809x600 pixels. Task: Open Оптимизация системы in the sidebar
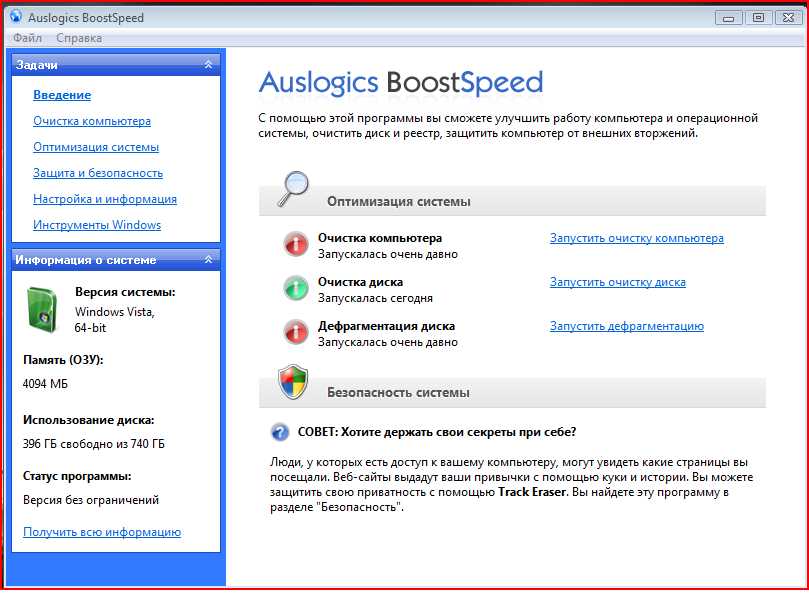tap(96, 147)
